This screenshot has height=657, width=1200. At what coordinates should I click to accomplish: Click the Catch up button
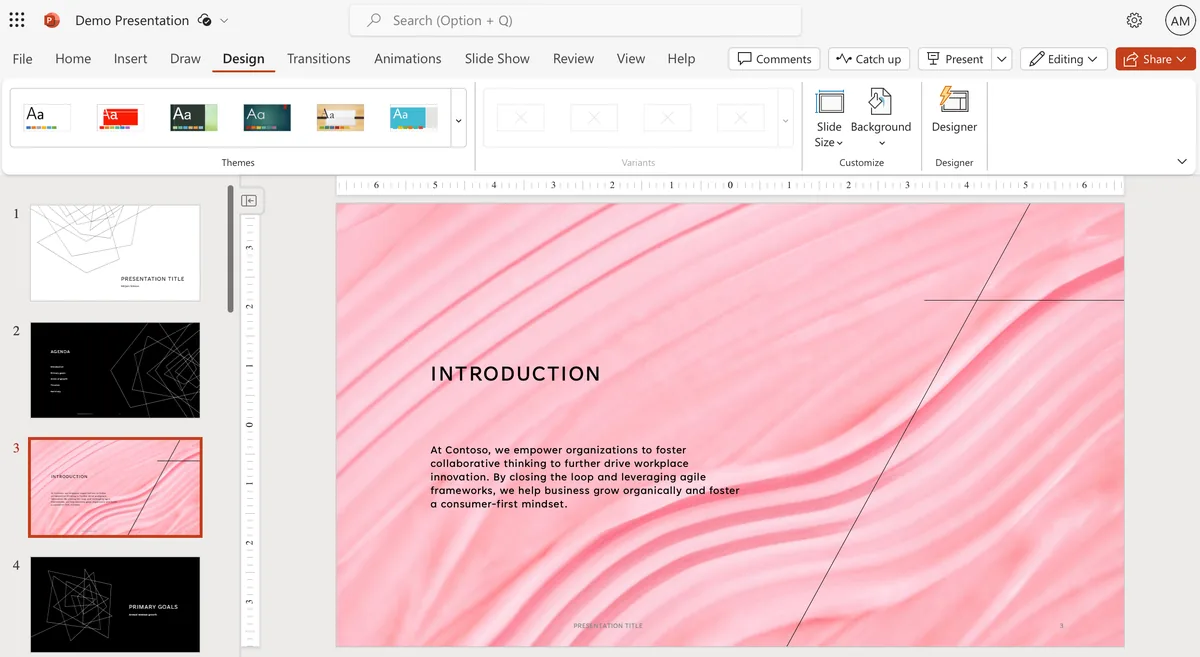point(869,59)
